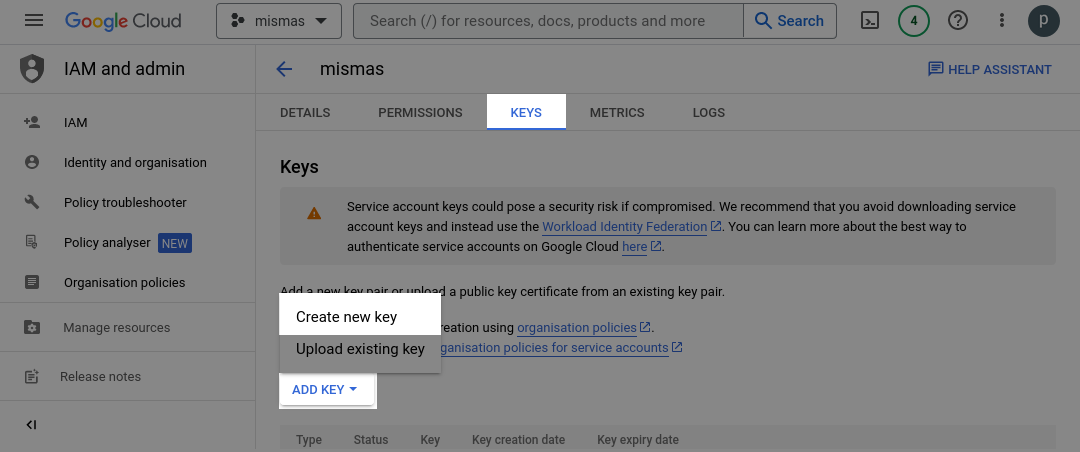This screenshot has height=452, width=1080.
Task: Open the help question mark icon
Action: tap(958, 20)
